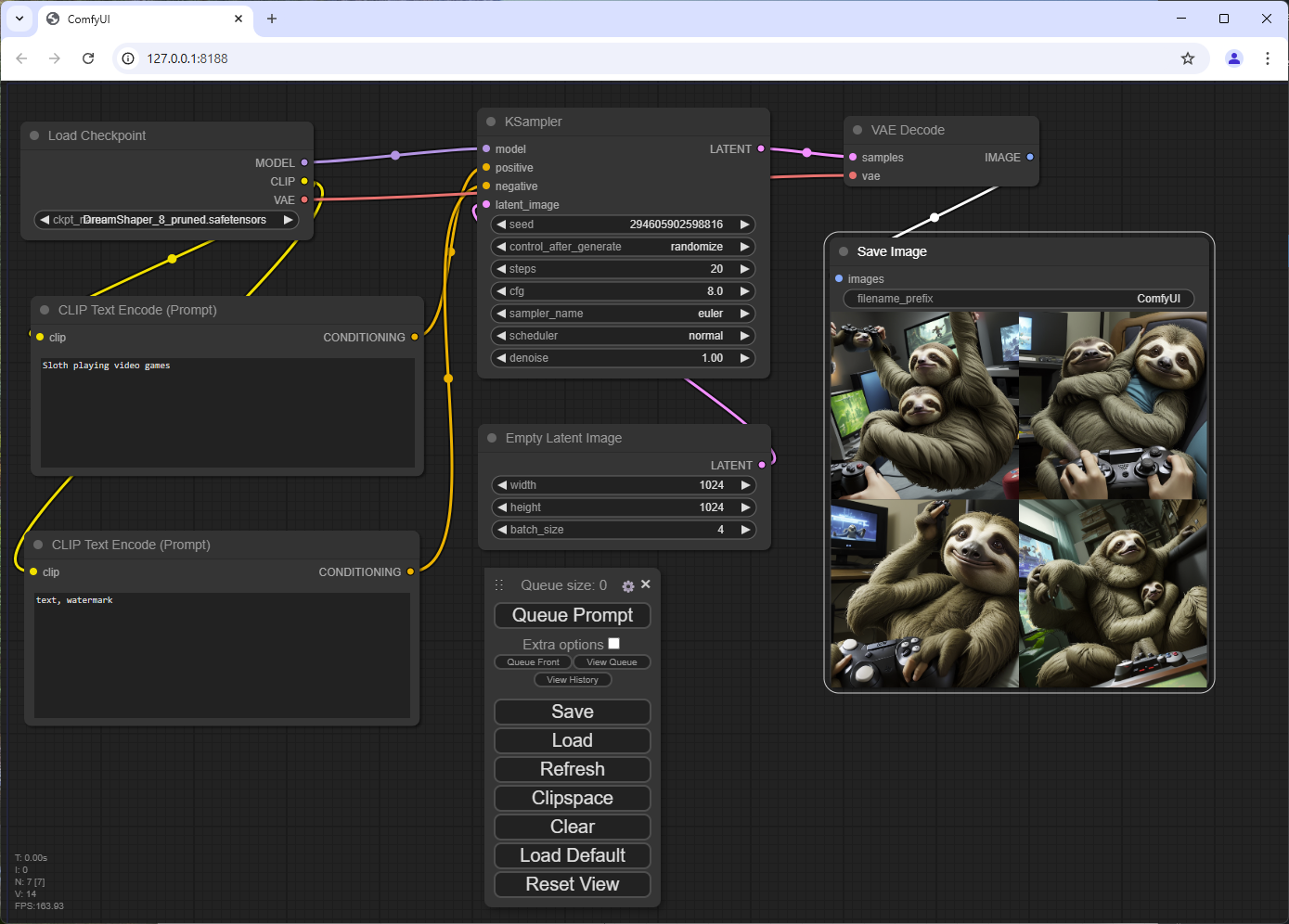The width and height of the screenshot is (1289, 924).
Task: Click the address bar URL 127.0.0.1:8188
Action: click(x=187, y=58)
